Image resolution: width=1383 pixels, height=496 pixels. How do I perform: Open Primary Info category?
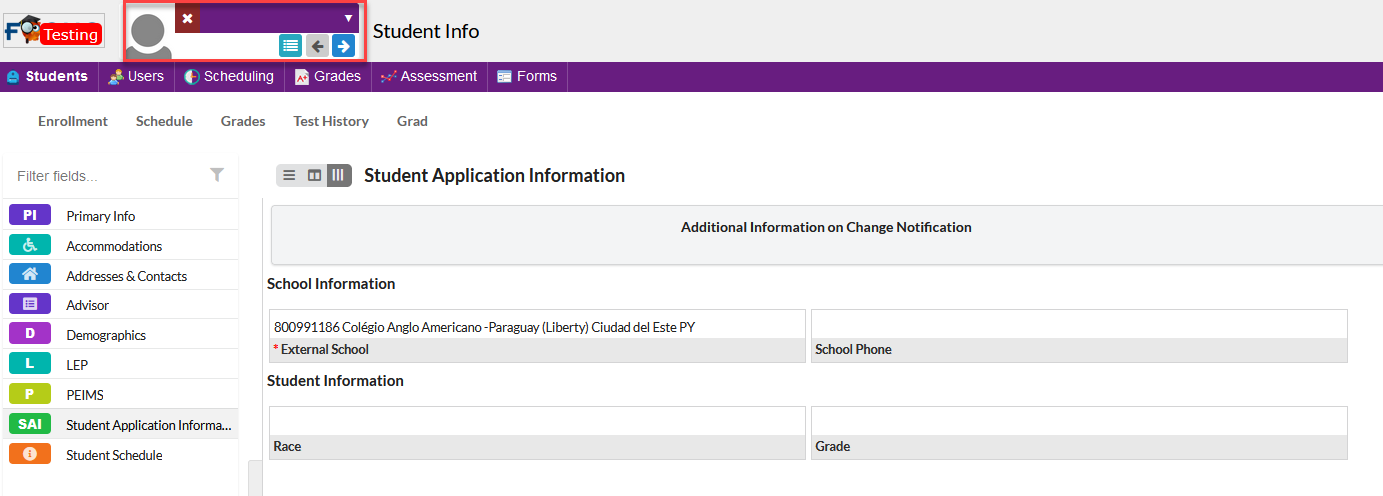tap(120, 215)
